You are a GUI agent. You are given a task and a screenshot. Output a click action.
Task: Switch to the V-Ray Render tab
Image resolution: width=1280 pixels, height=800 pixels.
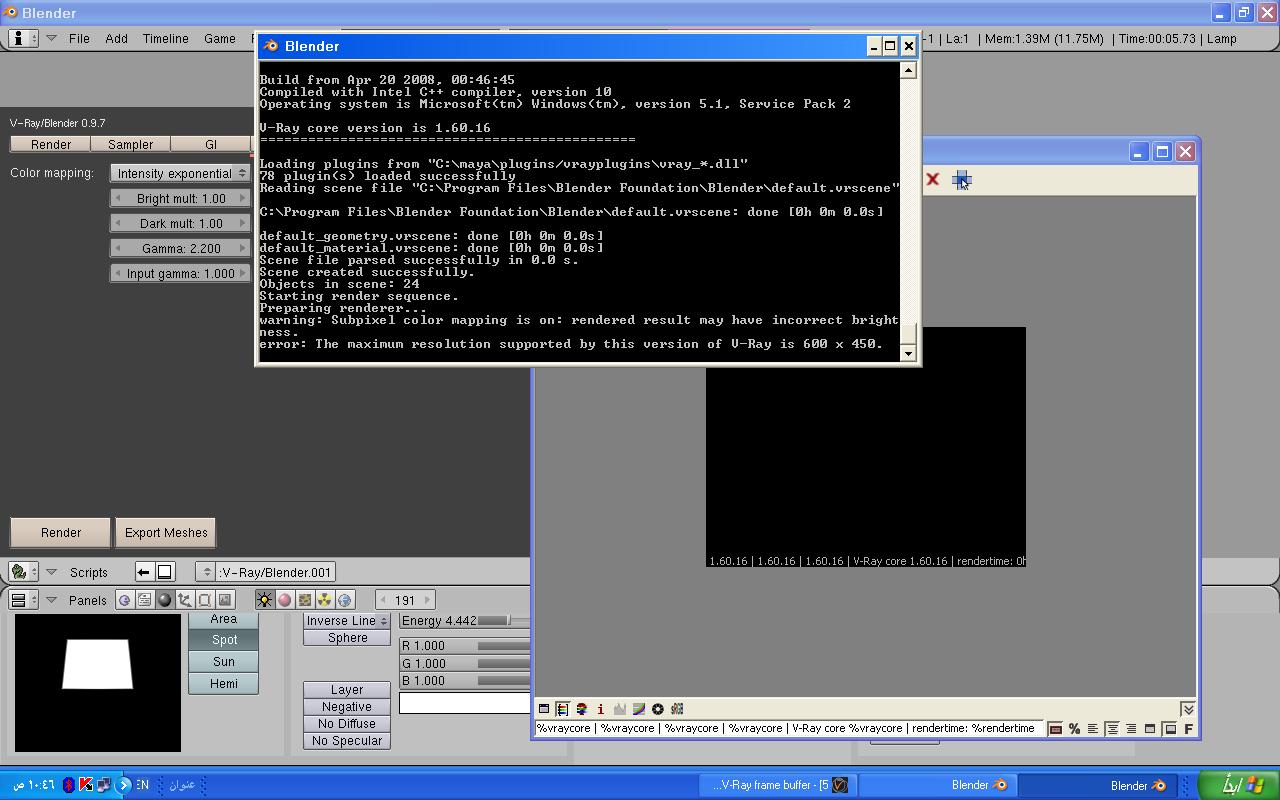point(51,144)
